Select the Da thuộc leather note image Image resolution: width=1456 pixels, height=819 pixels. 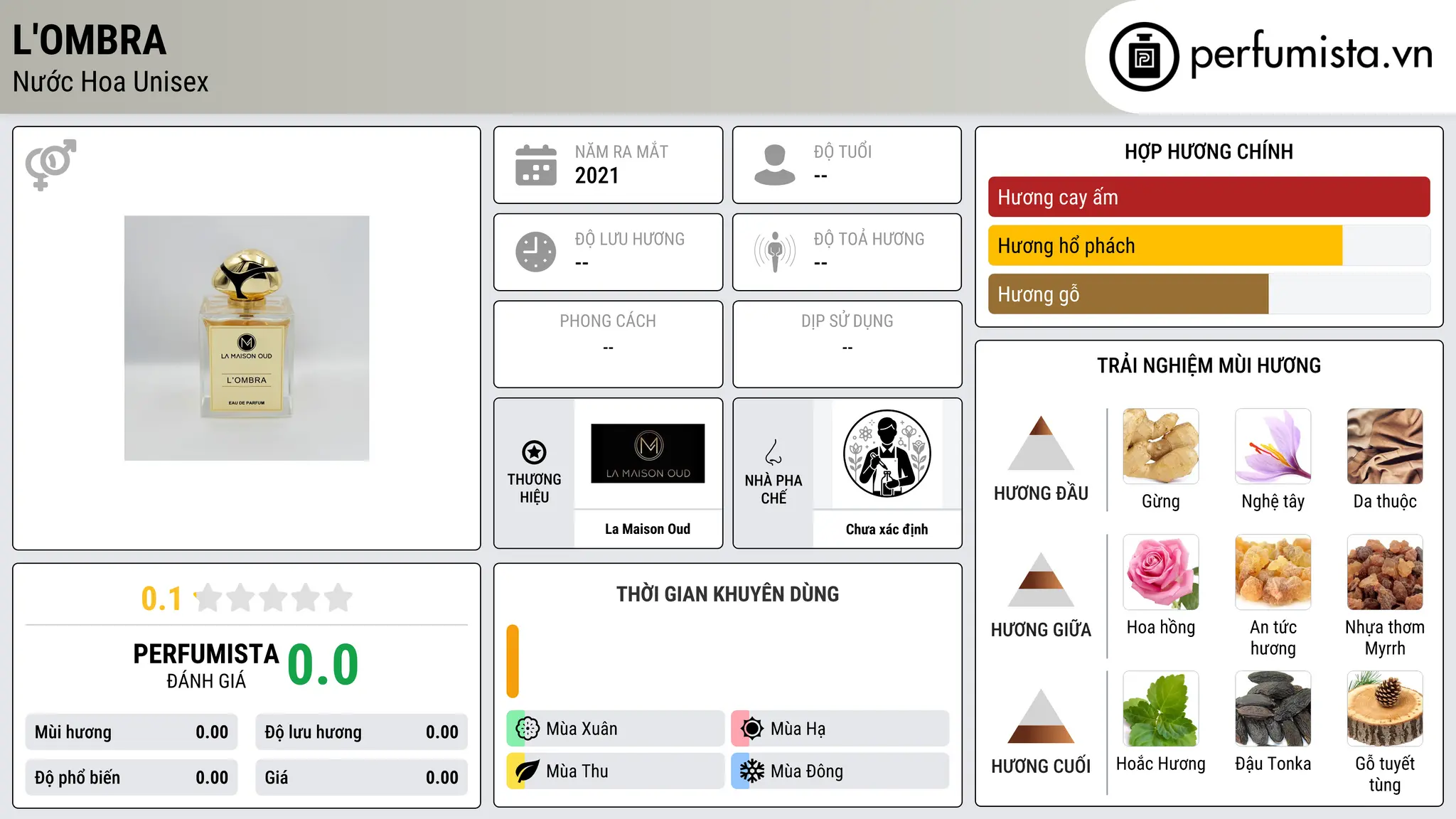(1385, 446)
